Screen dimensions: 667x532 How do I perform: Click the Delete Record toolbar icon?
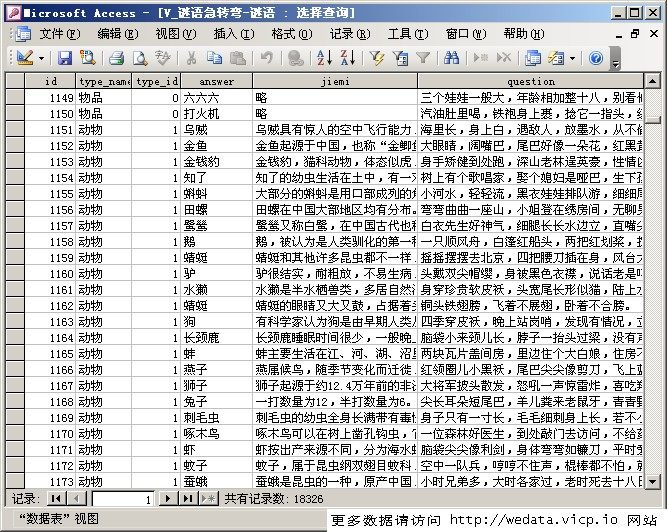[x=504, y=58]
